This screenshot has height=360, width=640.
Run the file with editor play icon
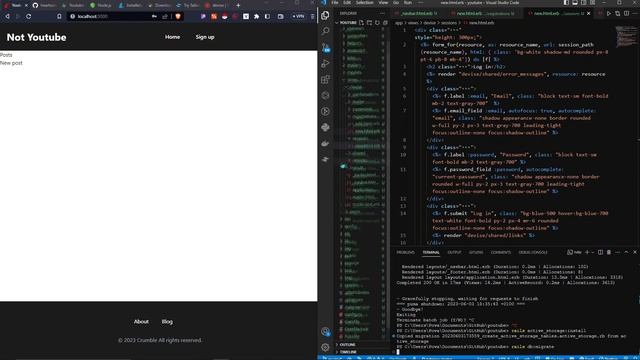pos(609,13)
